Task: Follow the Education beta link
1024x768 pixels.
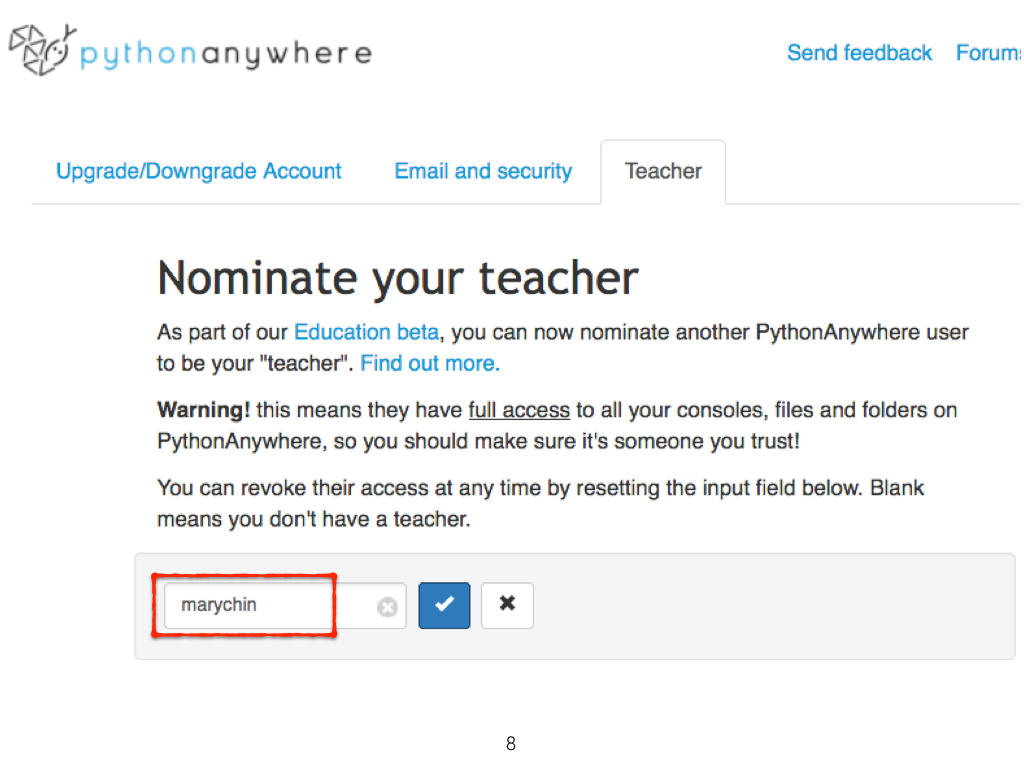Action: 366,332
